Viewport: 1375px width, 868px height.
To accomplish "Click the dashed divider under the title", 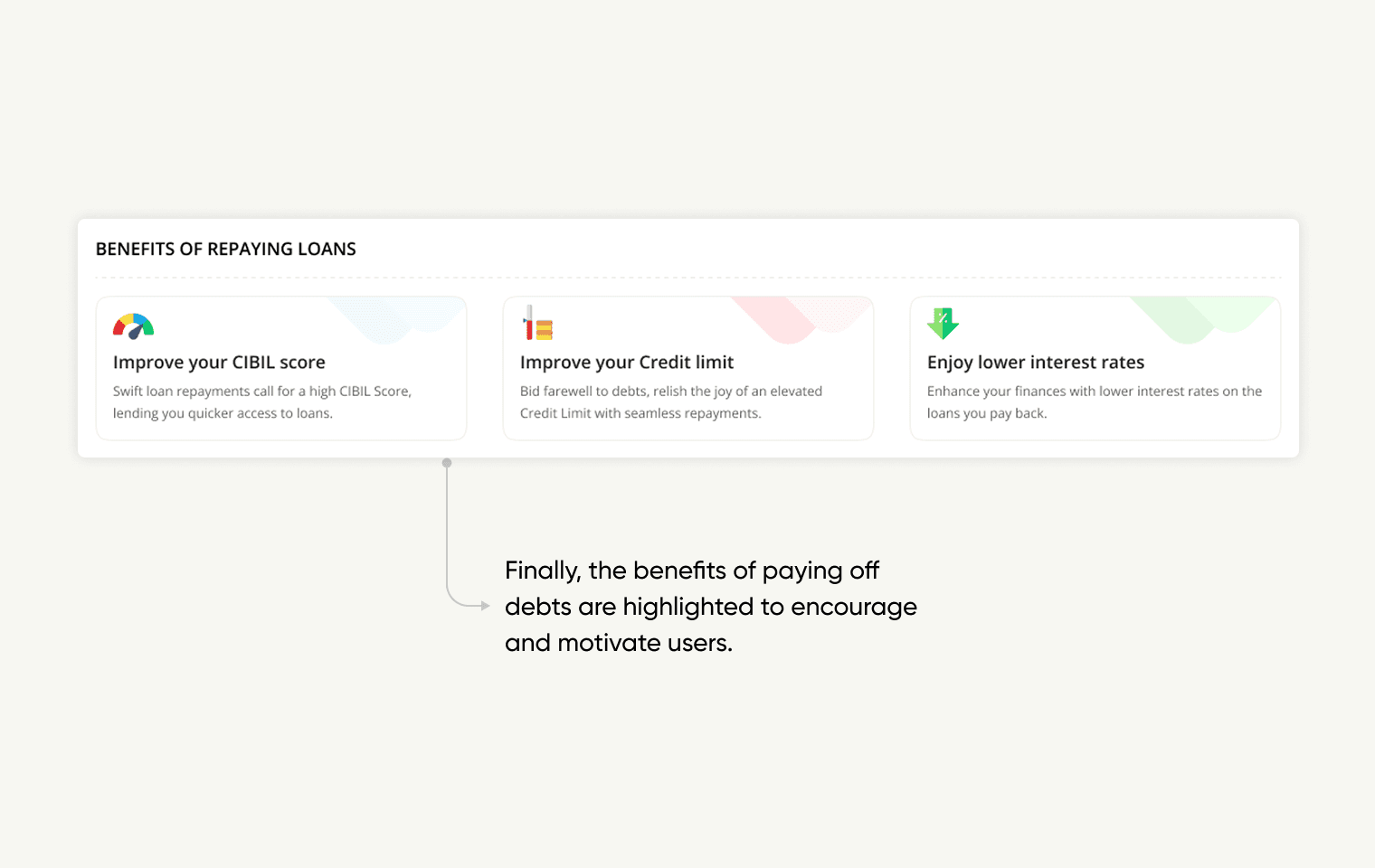I will click(x=688, y=278).
